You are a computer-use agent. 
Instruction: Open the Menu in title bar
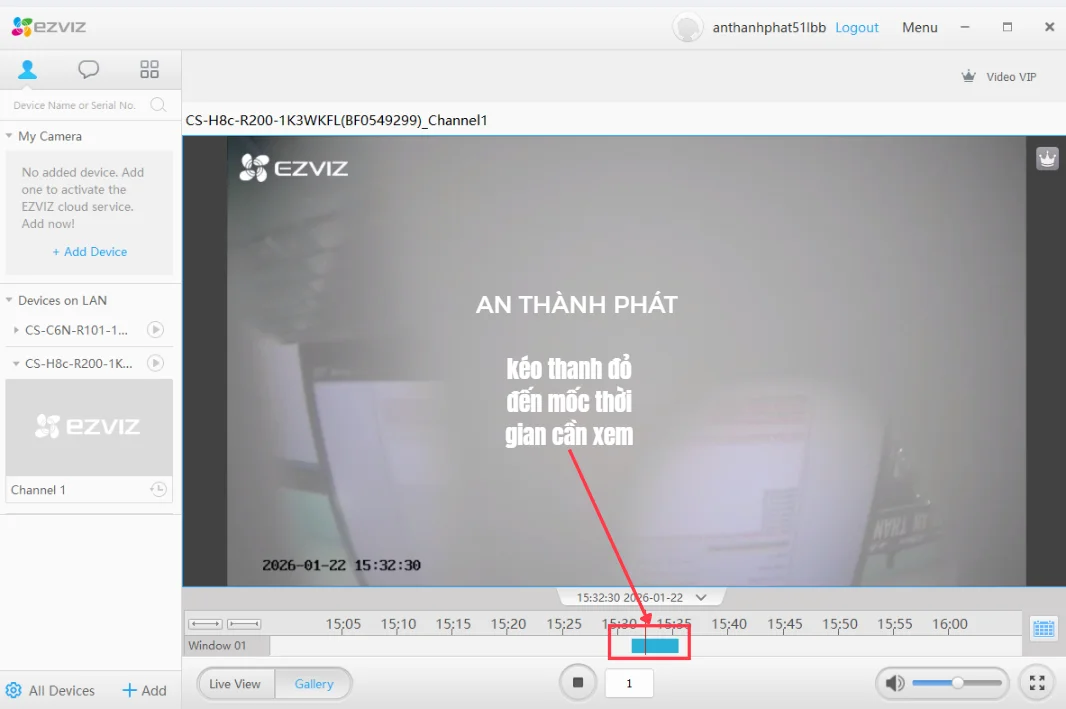point(919,27)
